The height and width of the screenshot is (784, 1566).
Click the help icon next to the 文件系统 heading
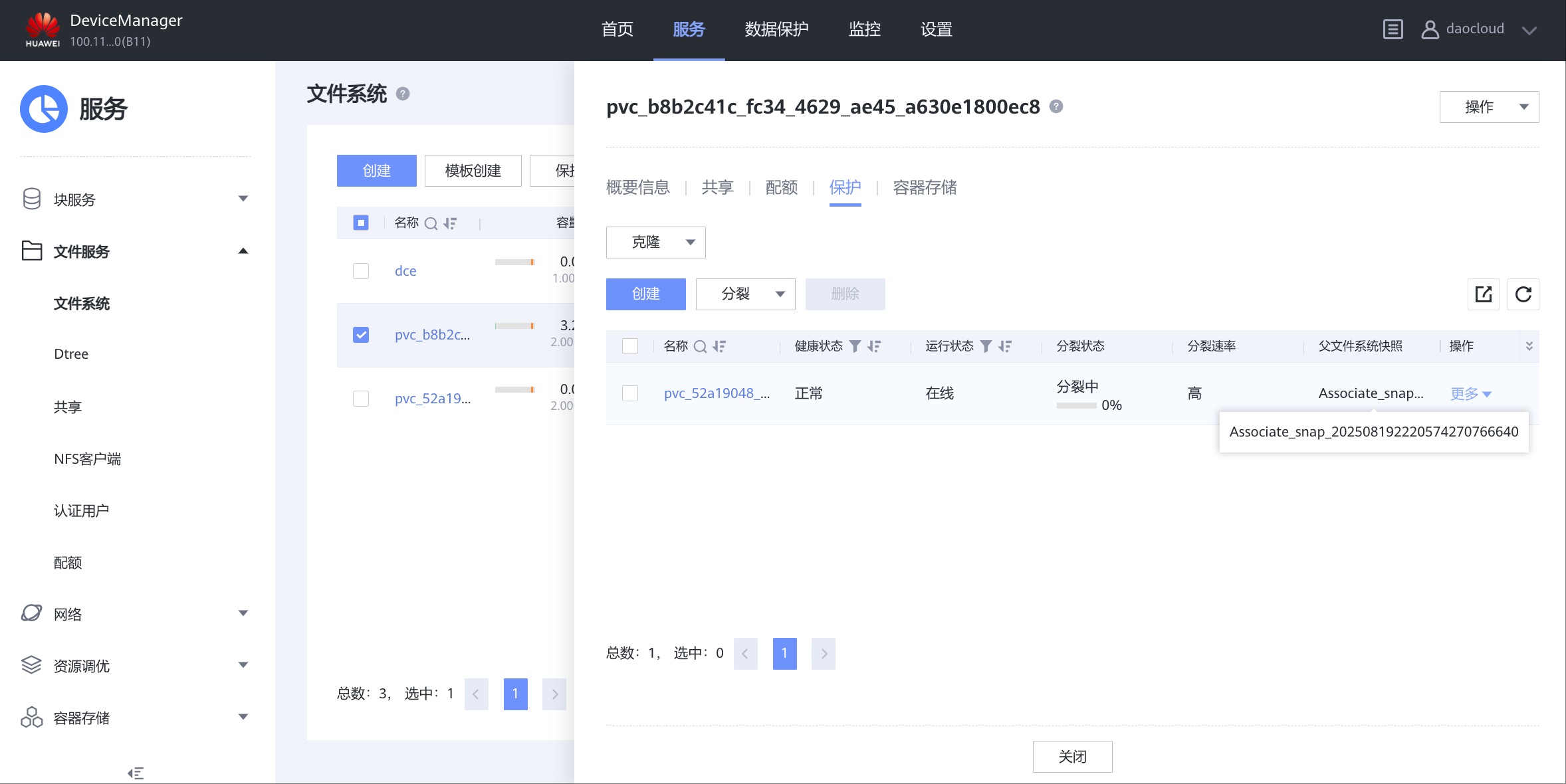coord(403,94)
